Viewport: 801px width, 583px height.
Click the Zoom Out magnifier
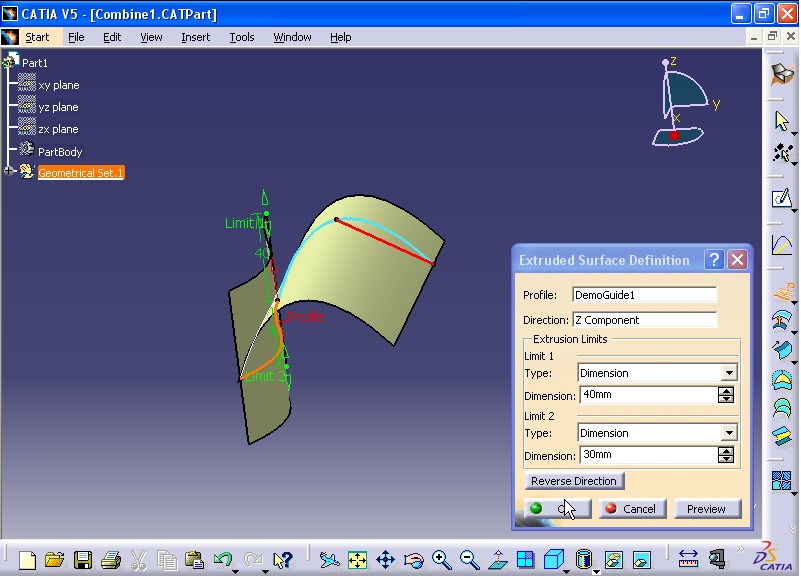(469, 560)
